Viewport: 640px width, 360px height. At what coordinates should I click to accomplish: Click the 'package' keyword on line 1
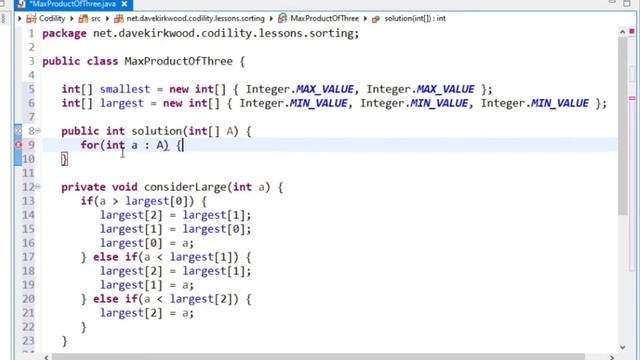pyautogui.click(x=64, y=33)
